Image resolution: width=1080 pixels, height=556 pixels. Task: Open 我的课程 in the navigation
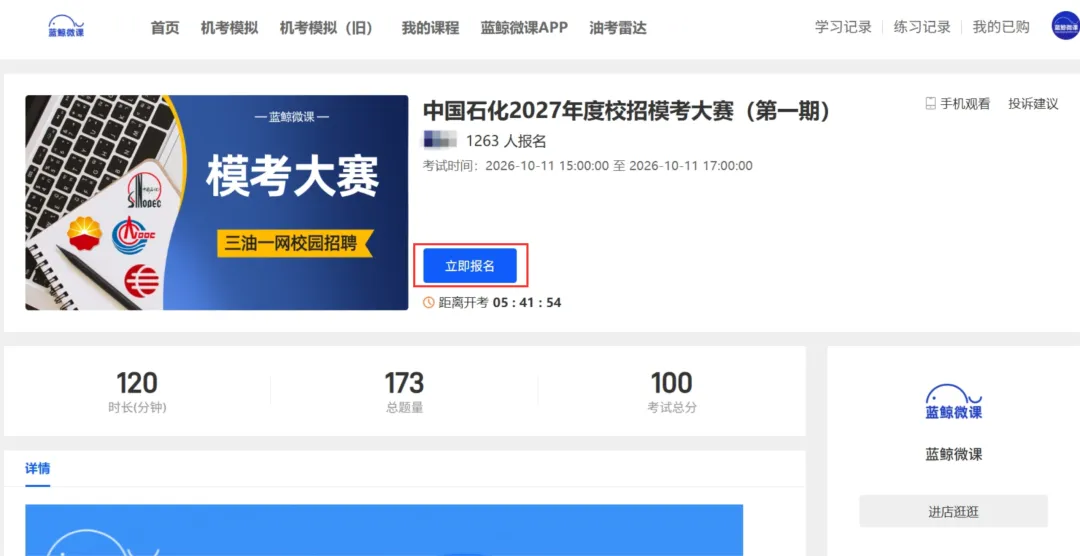tap(430, 28)
